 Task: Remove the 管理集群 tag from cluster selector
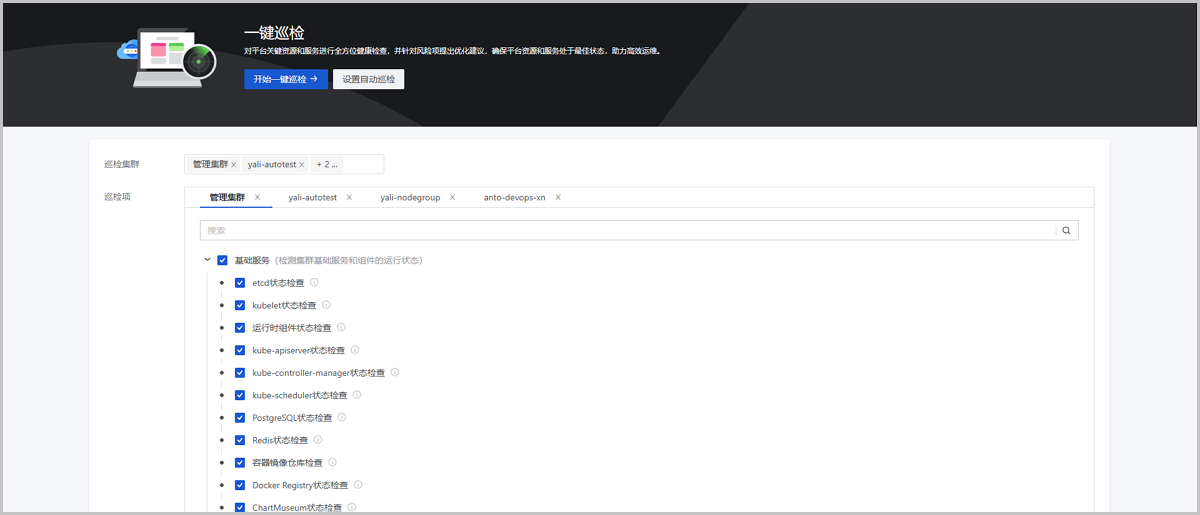pos(234,164)
